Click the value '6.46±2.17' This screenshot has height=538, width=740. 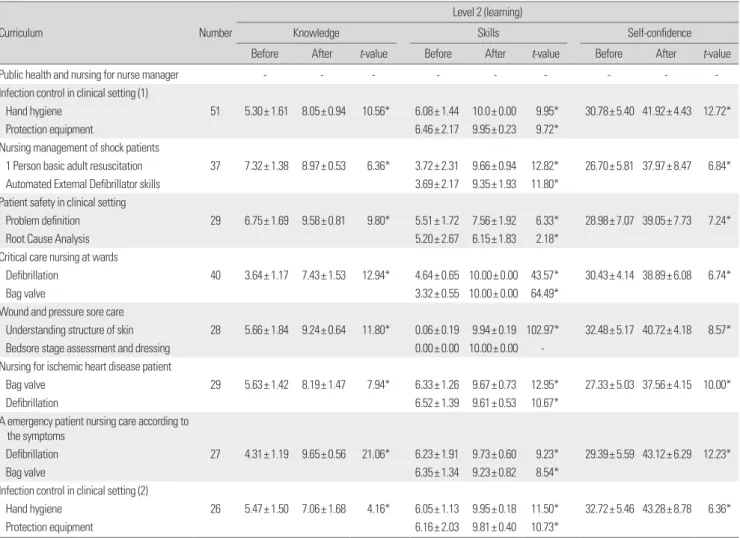tap(437, 129)
